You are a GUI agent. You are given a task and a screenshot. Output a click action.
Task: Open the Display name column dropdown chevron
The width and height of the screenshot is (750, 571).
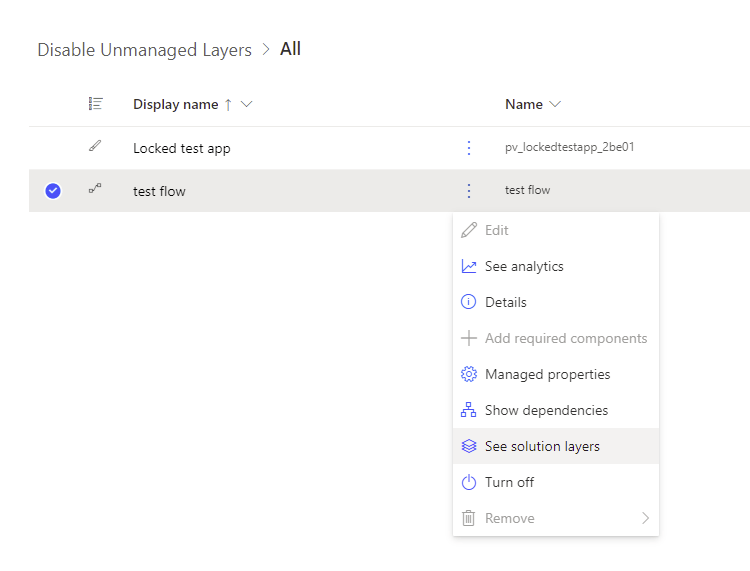(246, 104)
